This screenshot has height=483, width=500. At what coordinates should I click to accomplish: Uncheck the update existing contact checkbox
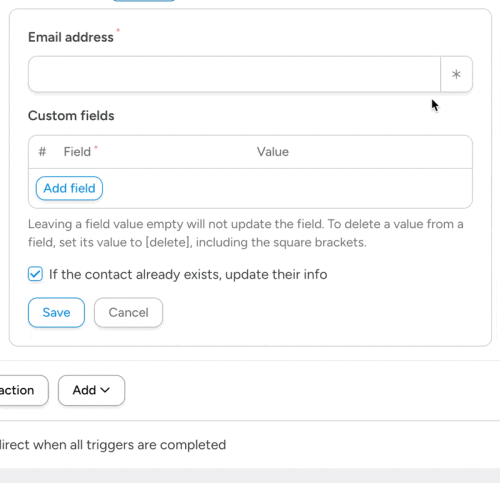35,274
